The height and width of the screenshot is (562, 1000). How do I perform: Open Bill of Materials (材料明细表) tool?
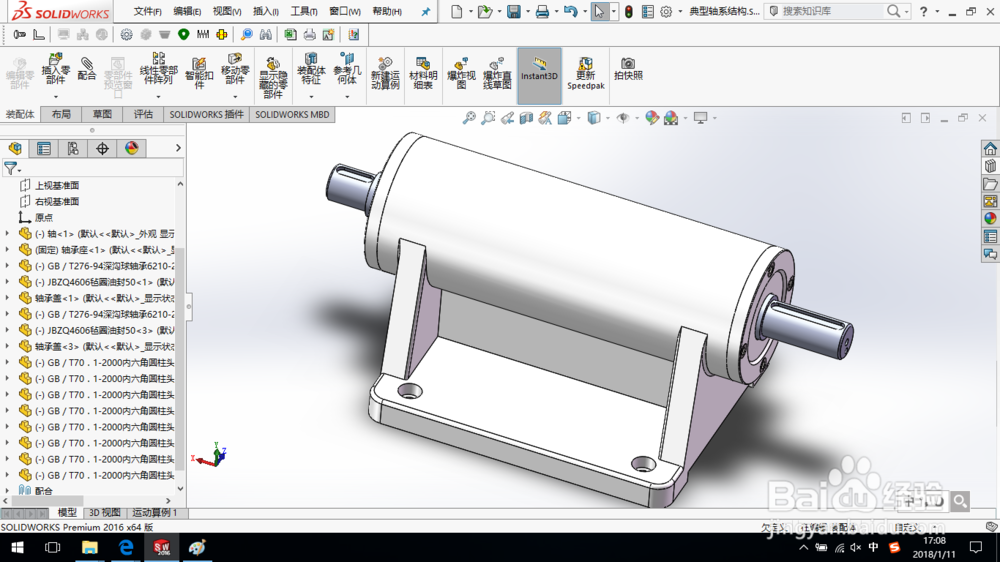pos(422,73)
